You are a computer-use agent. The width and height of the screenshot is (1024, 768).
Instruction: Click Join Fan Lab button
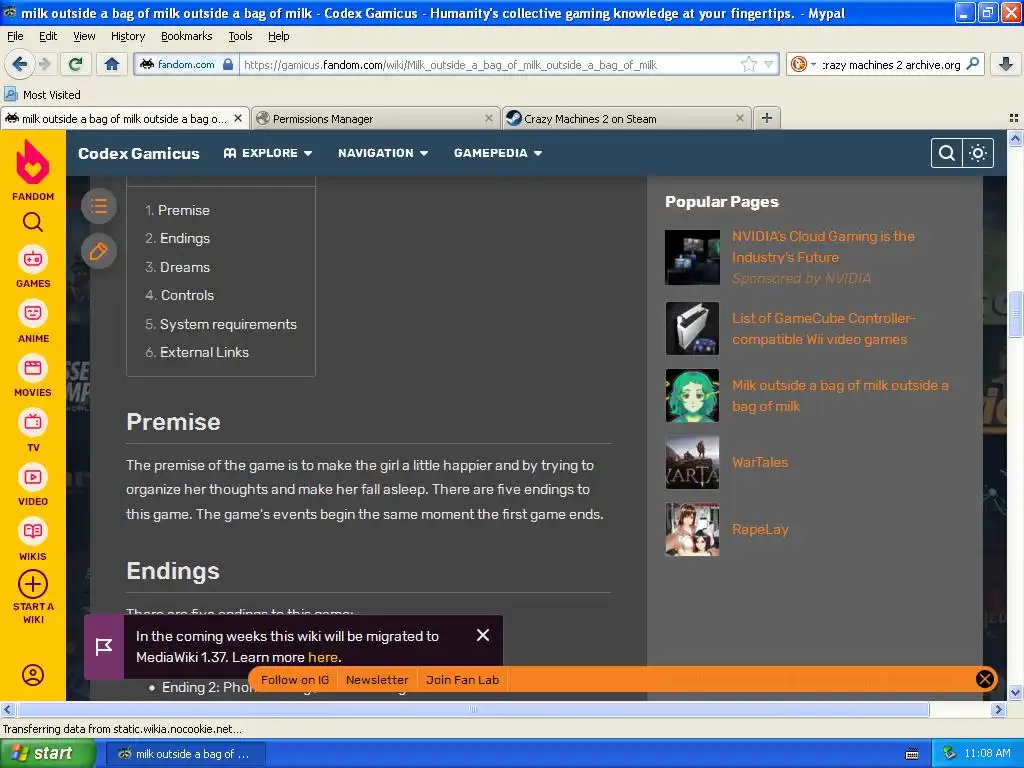point(462,680)
